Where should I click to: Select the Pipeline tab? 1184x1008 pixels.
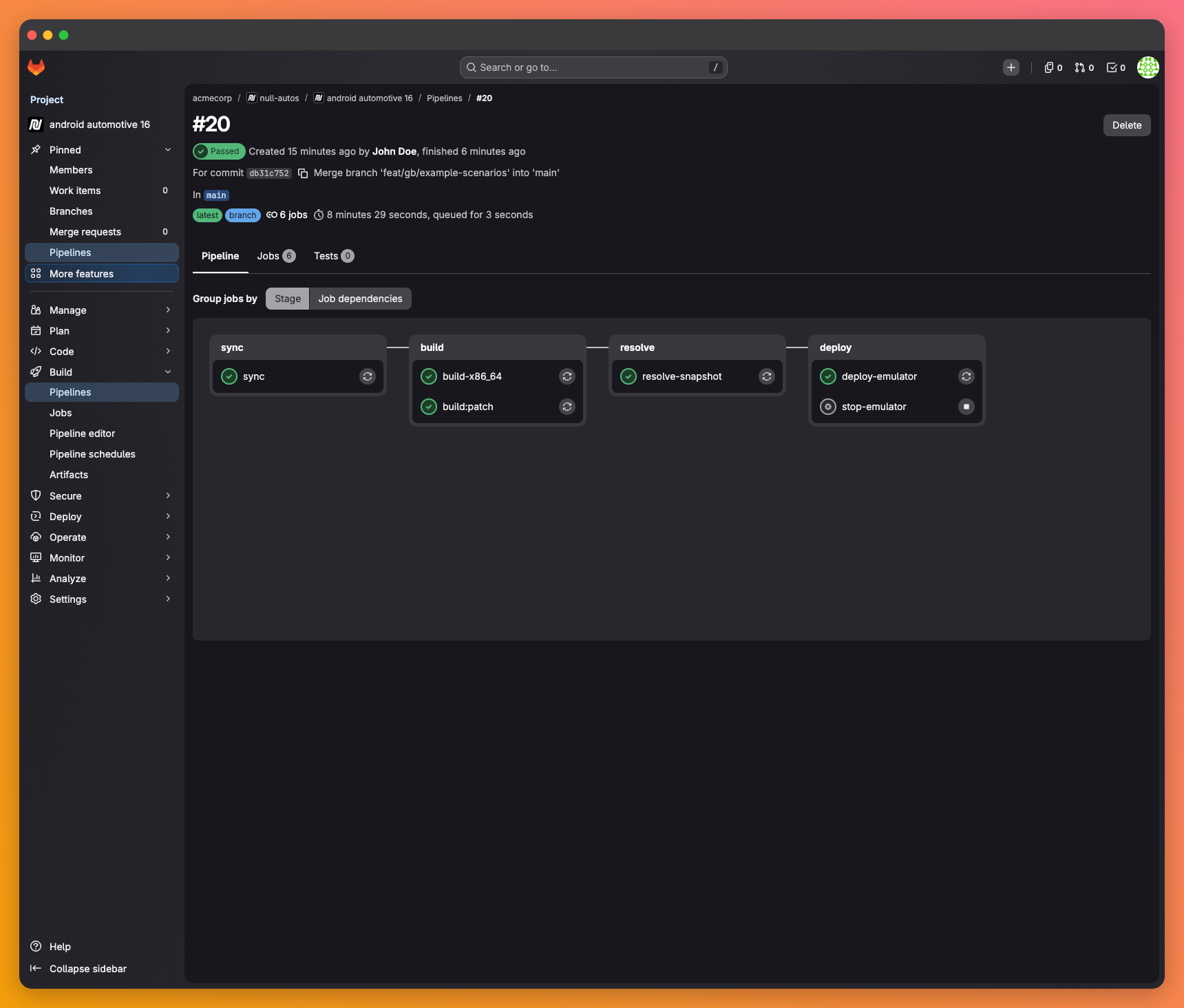click(220, 256)
